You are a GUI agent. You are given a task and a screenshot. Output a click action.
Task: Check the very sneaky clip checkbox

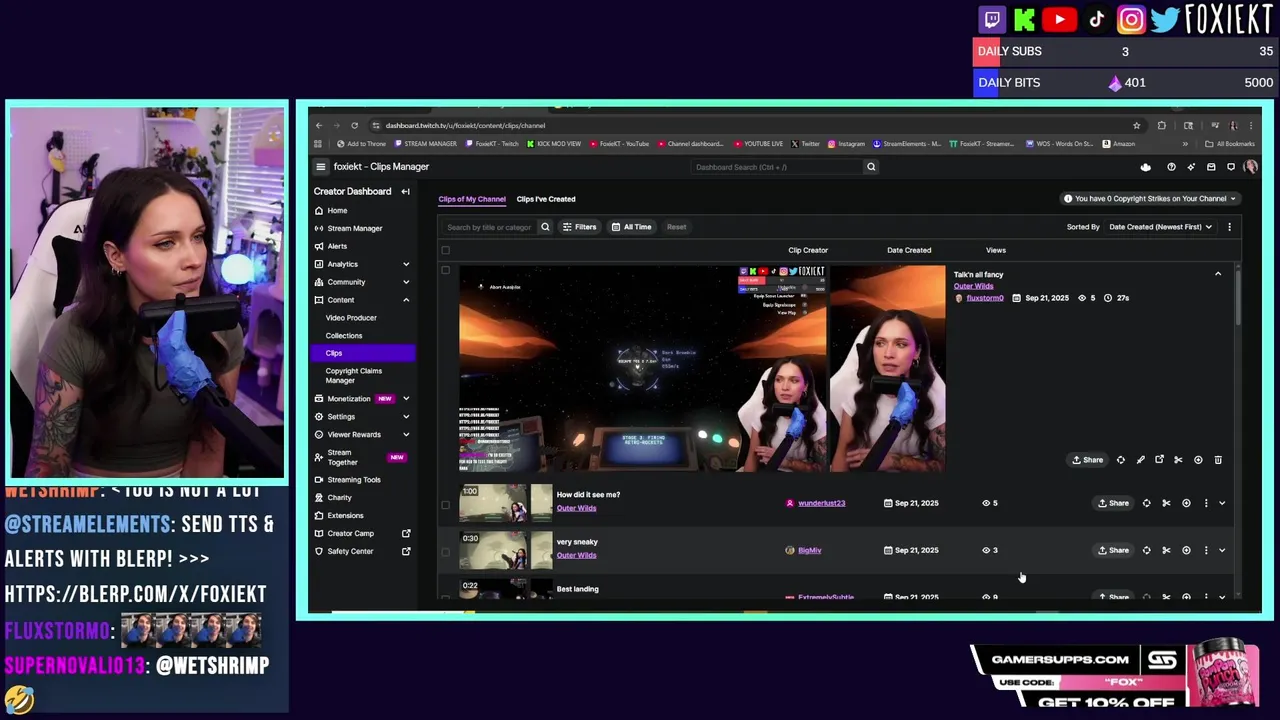[446, 551]
